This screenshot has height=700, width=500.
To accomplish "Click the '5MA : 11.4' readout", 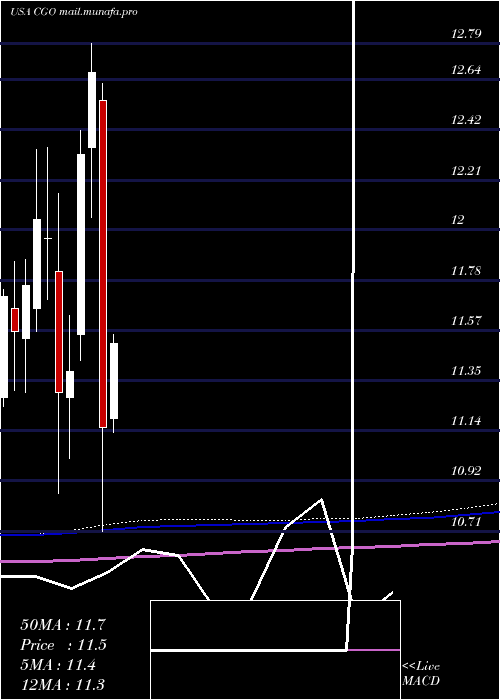I will tap(58, 665).
